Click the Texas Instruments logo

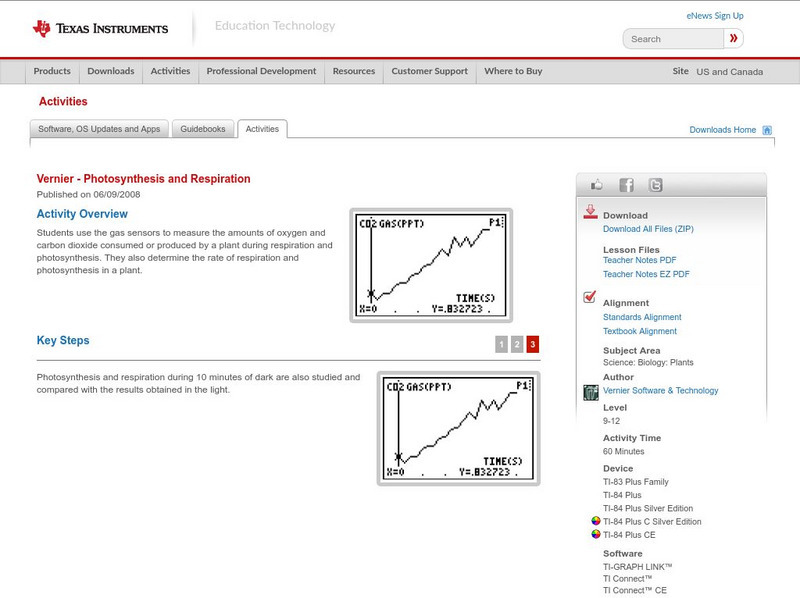[x=101, y=29]
